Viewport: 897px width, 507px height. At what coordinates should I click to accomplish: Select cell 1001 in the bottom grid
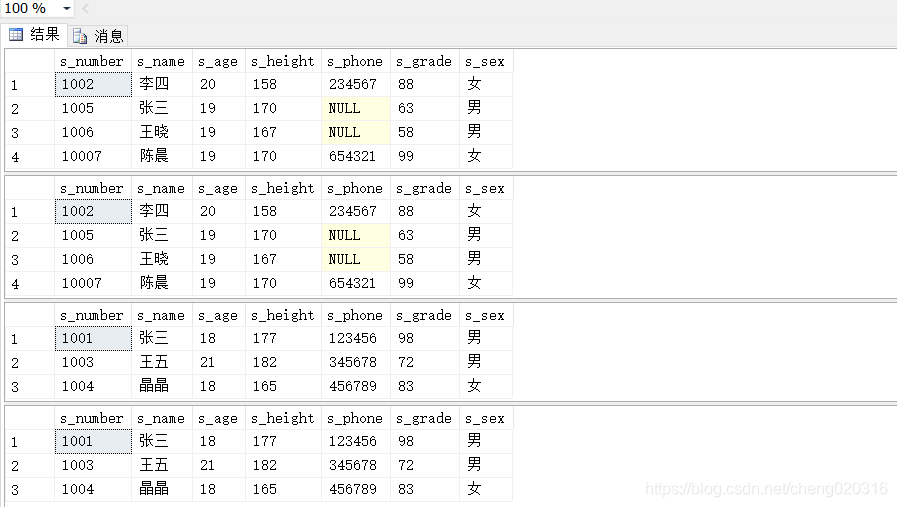(x=93, y=442)
